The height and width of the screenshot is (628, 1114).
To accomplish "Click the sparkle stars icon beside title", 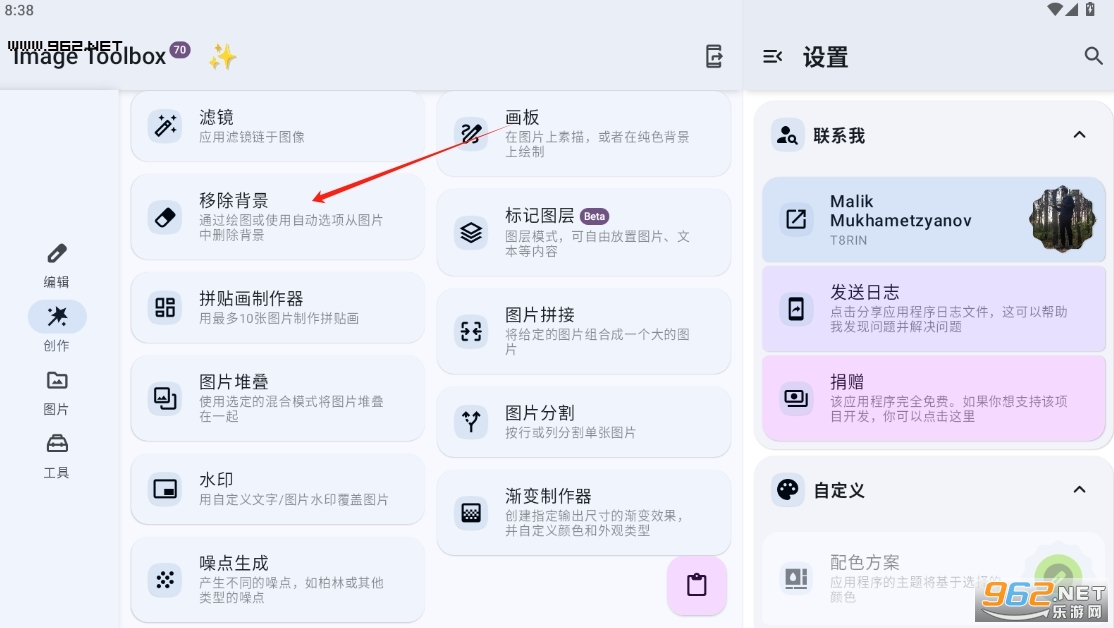I will (x=222, y=56).
